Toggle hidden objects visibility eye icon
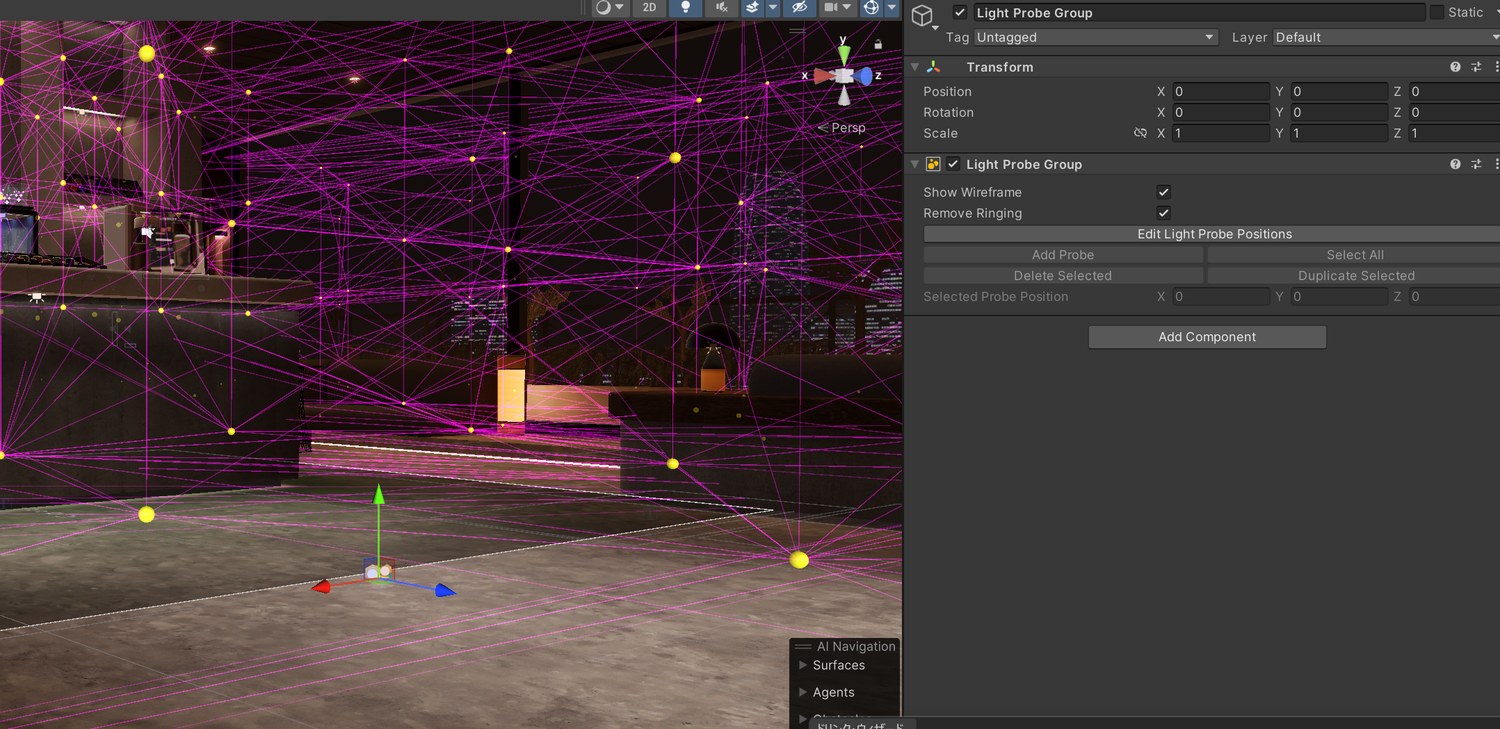The height and width of the screenshot is (729, 1500). 798,7
